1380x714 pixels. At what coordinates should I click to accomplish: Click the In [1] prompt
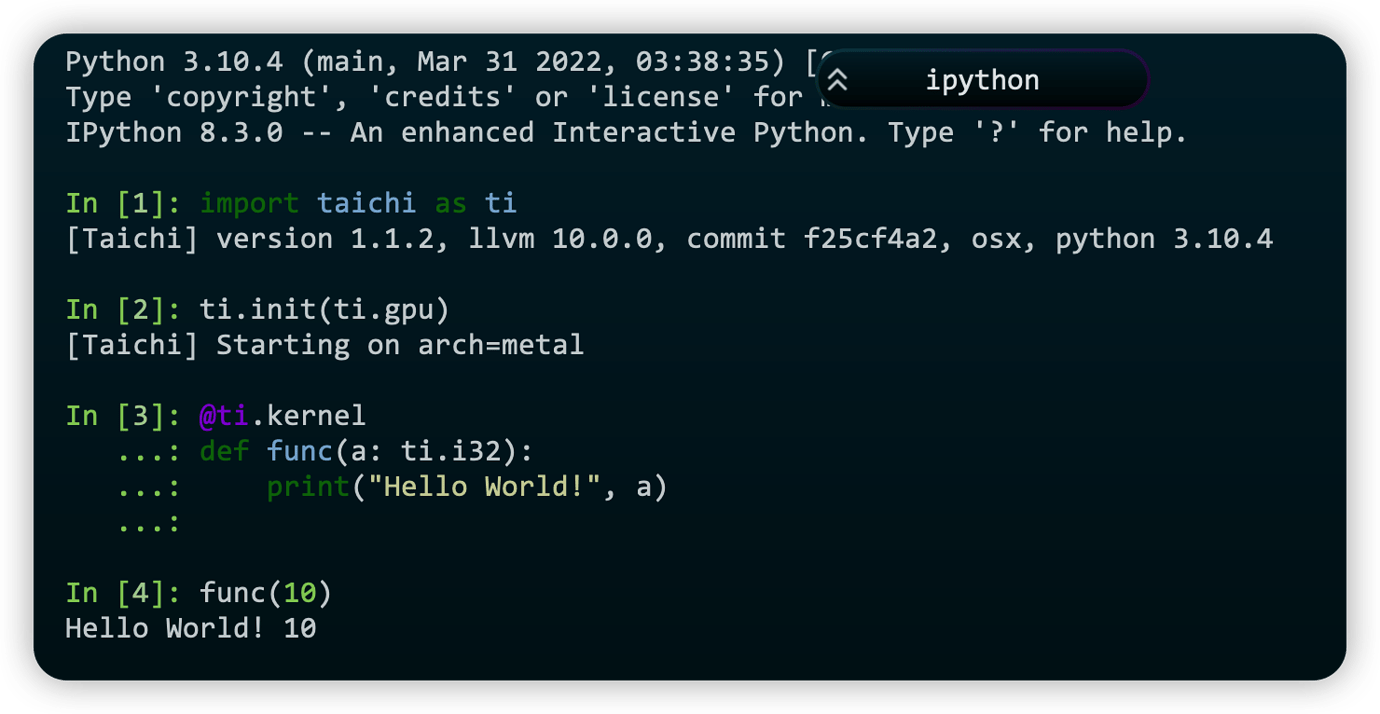click(x=123, y=203)
